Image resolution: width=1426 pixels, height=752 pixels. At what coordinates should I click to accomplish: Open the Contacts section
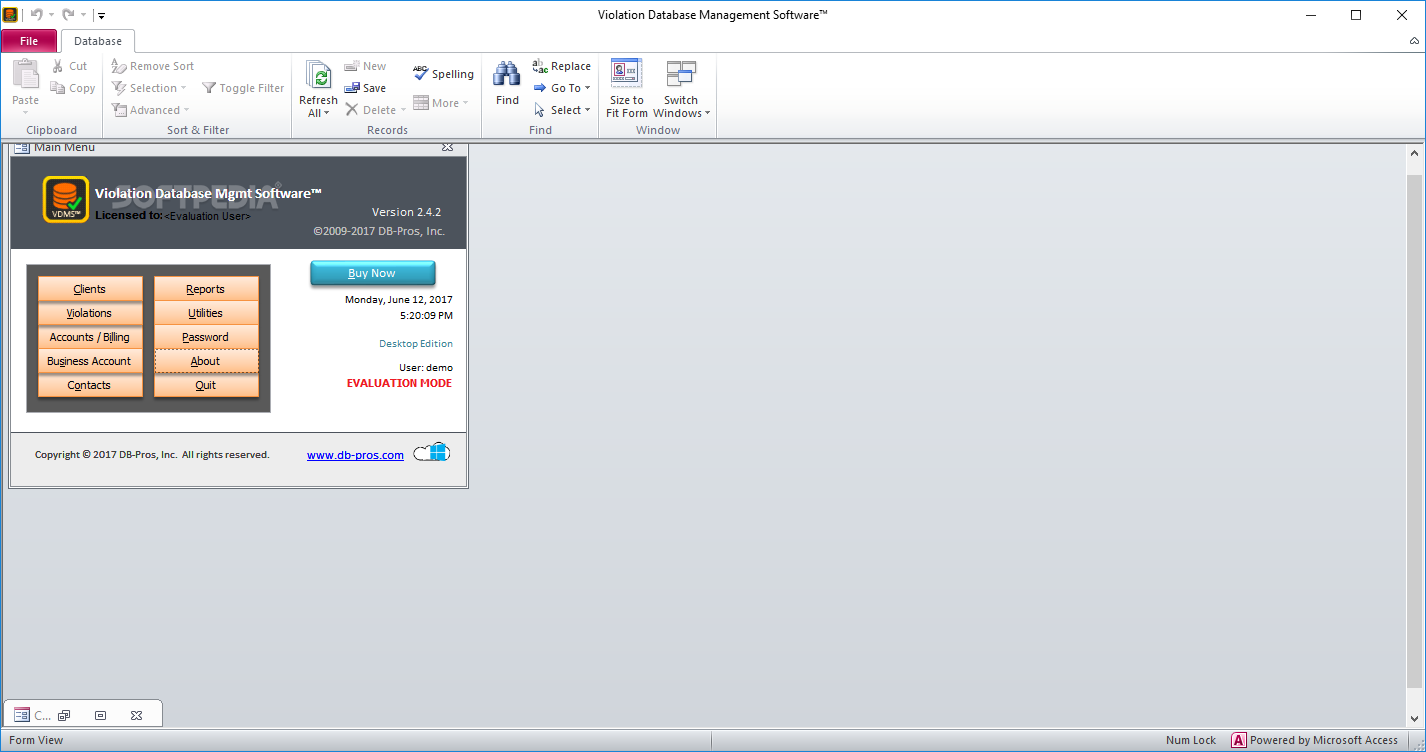[90, 385]
